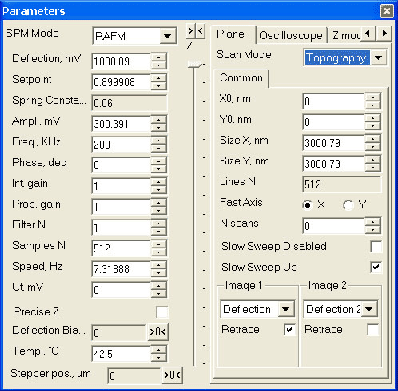Click the Filter N spinner arrows
Screen dimensions: 398x391
point(159,228)
